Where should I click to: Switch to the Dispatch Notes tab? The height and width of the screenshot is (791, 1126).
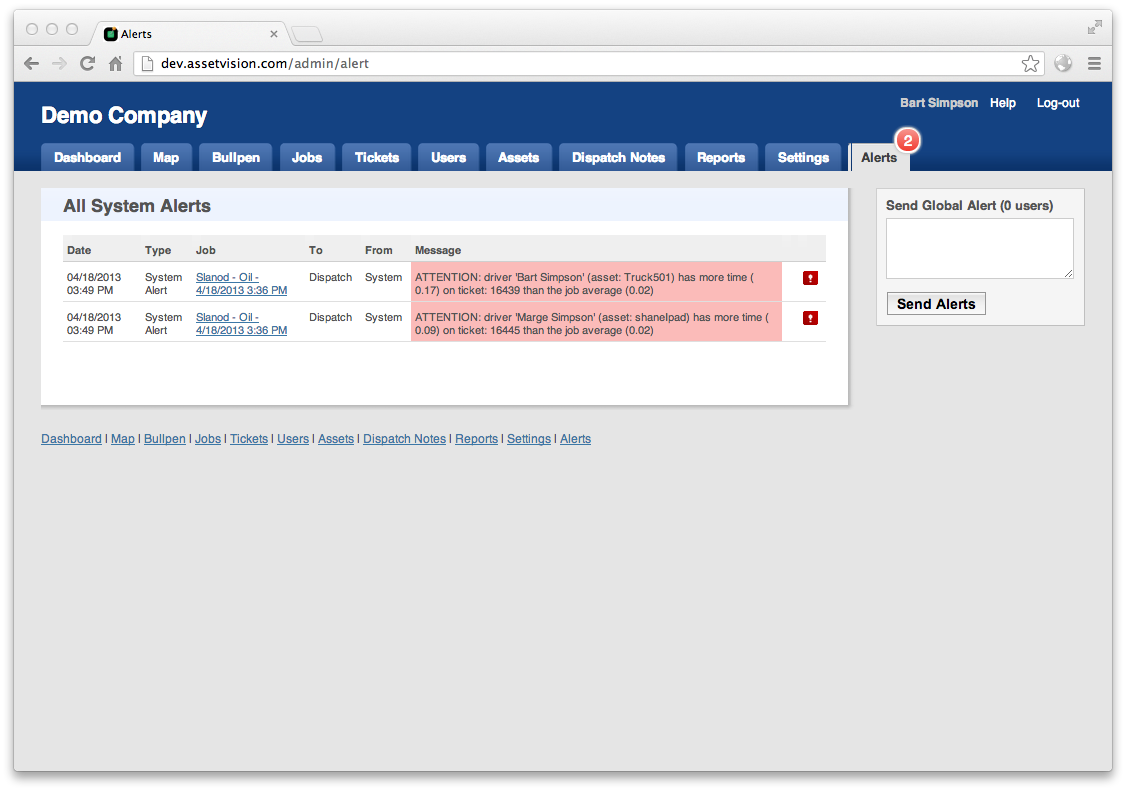click(x=618, y=158)
